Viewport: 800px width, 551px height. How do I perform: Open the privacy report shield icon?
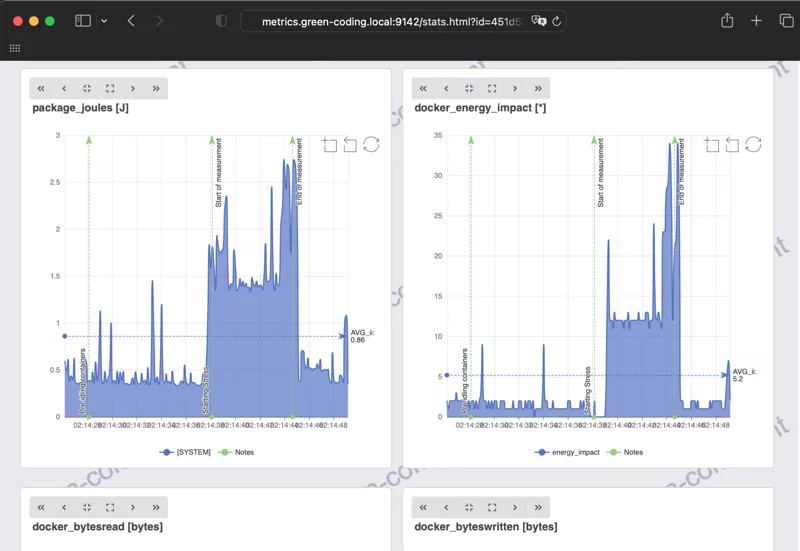tap(221, 21)
